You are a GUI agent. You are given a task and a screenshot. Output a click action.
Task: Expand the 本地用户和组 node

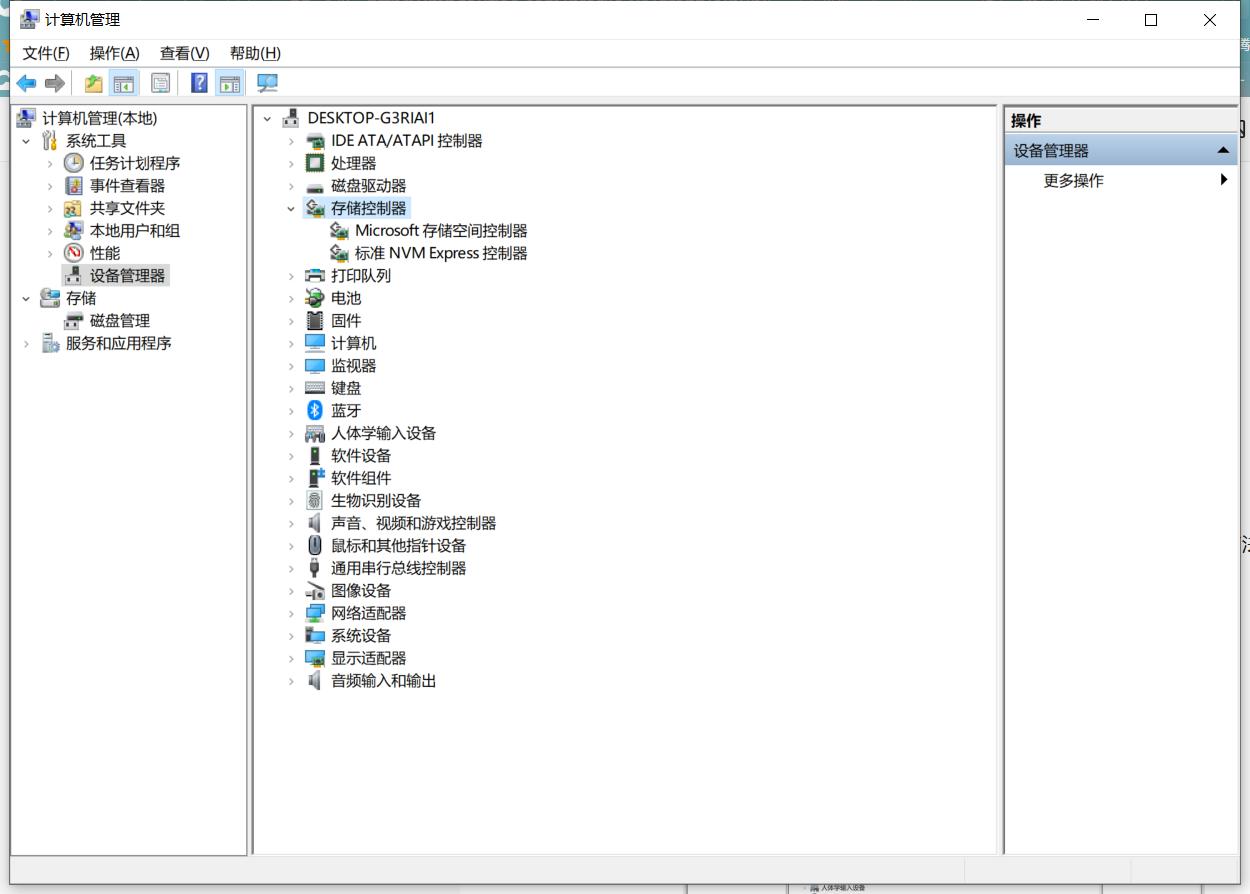click(x=50, y=231)
